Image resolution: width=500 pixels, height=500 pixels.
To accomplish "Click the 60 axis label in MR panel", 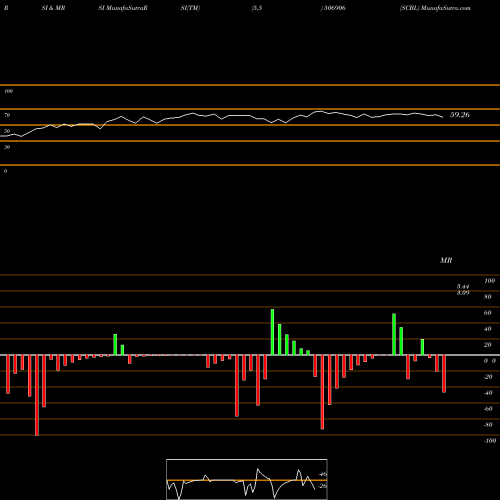I will coord(487,313).
